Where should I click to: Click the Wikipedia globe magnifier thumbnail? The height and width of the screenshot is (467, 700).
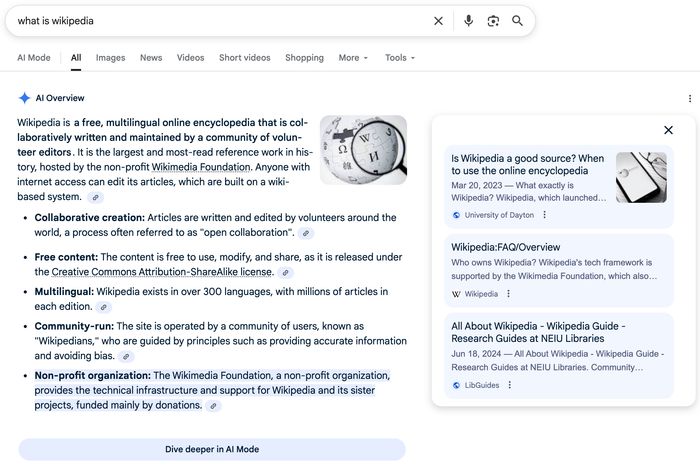click(363, 150)
